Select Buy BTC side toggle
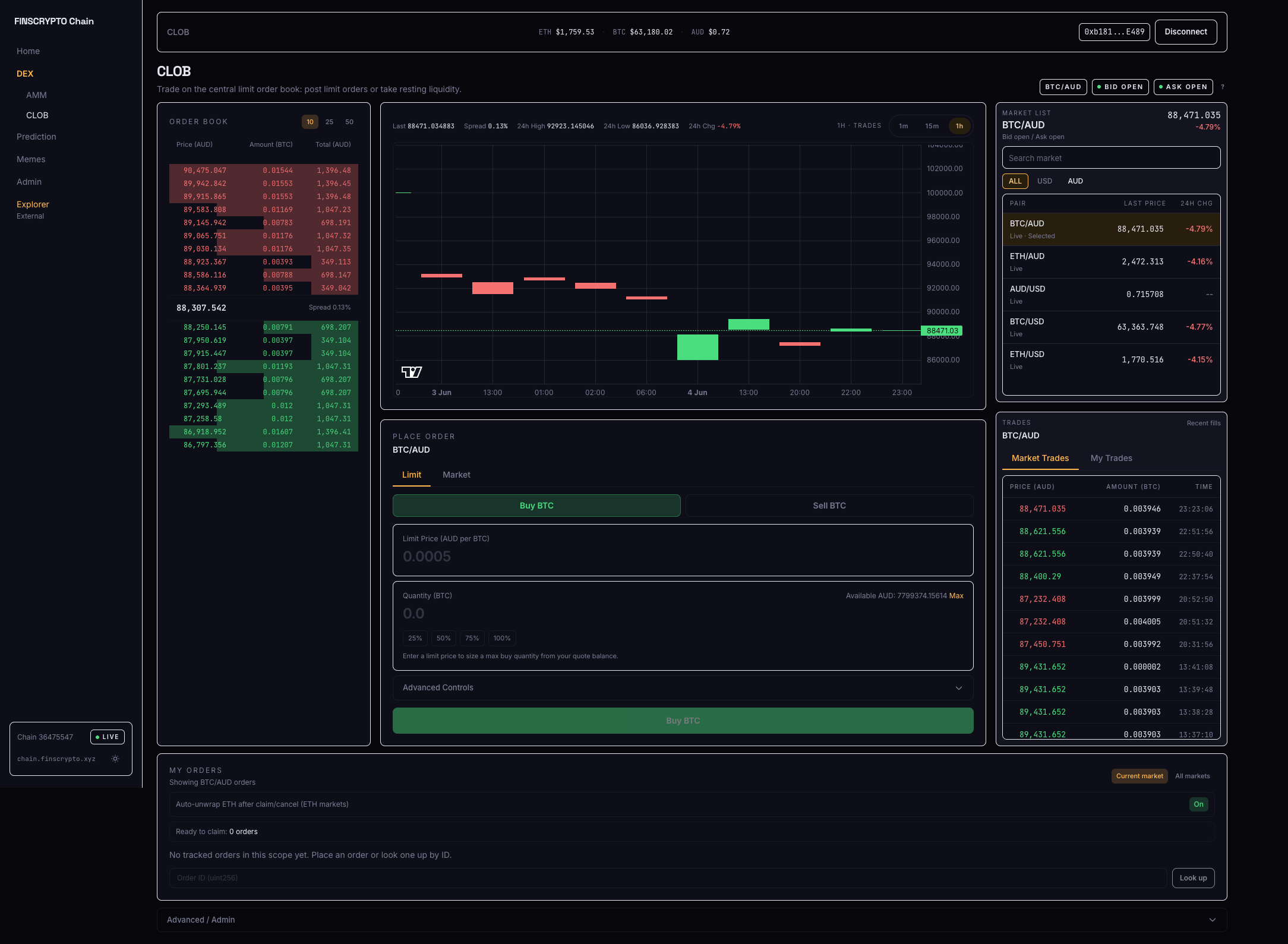This screenshot has height=944, width=1288. 536,506
